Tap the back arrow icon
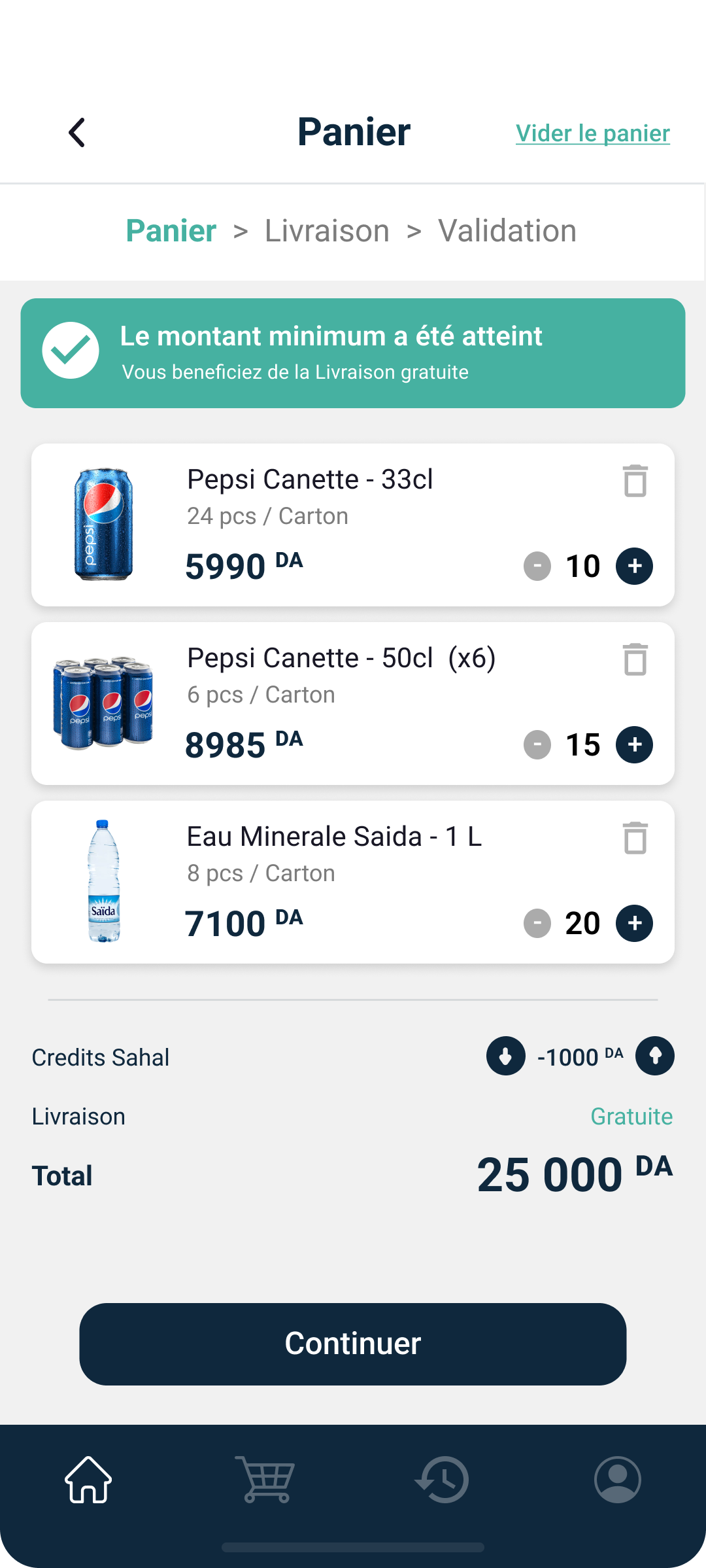Image resolution: width=706 pixels, height=1568 pixels. point(77,133)
